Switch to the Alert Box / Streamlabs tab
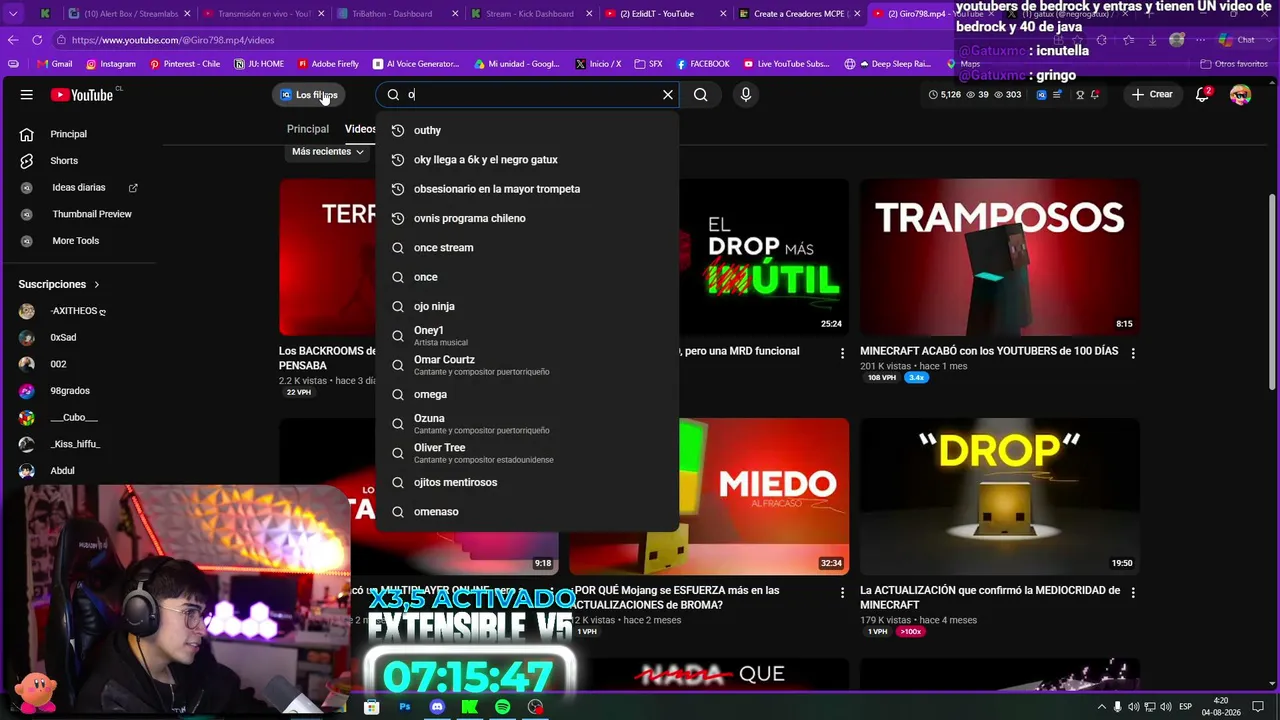 click(128, 14)
